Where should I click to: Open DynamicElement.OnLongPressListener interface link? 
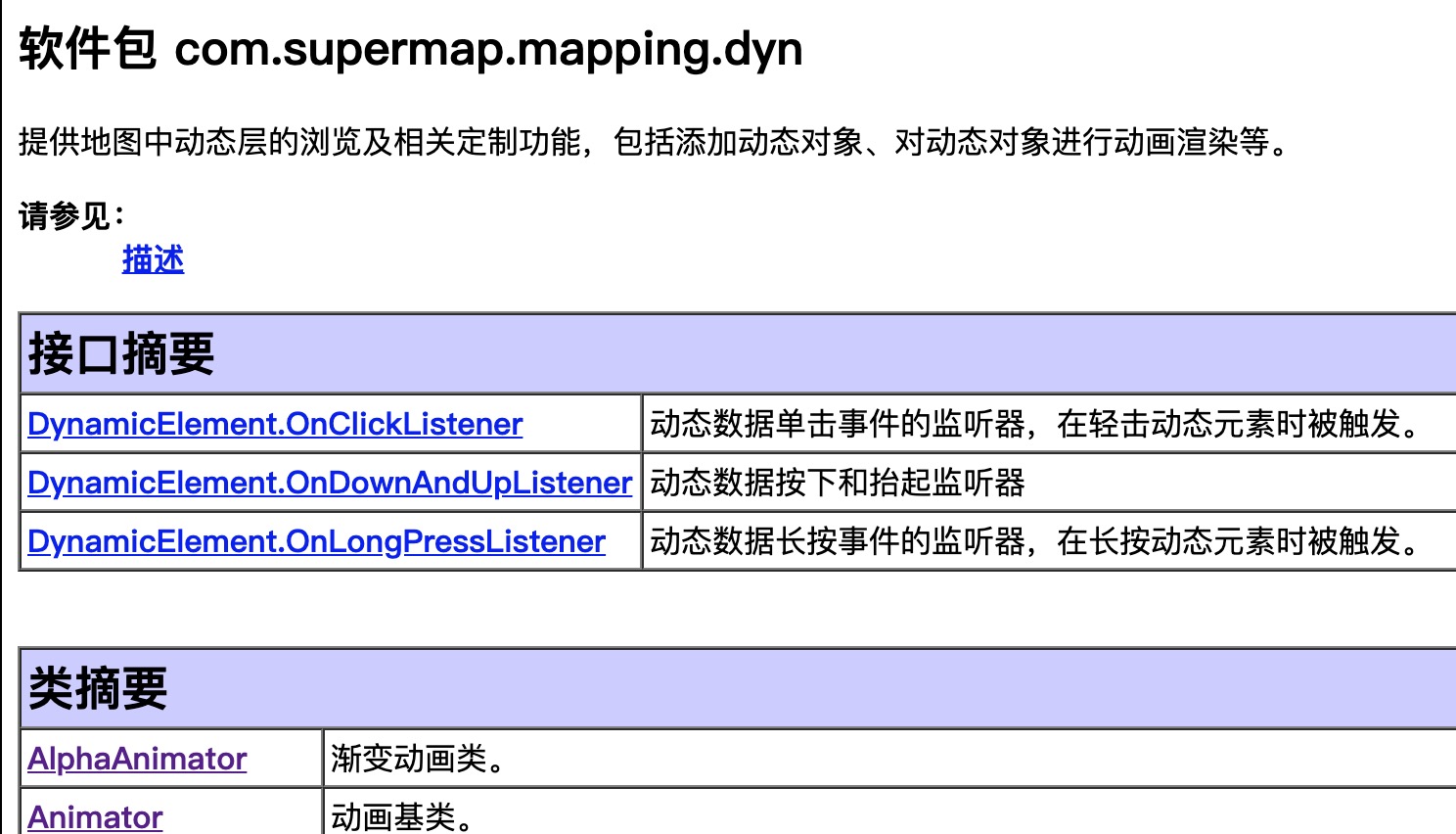click(x=316, y=541)
